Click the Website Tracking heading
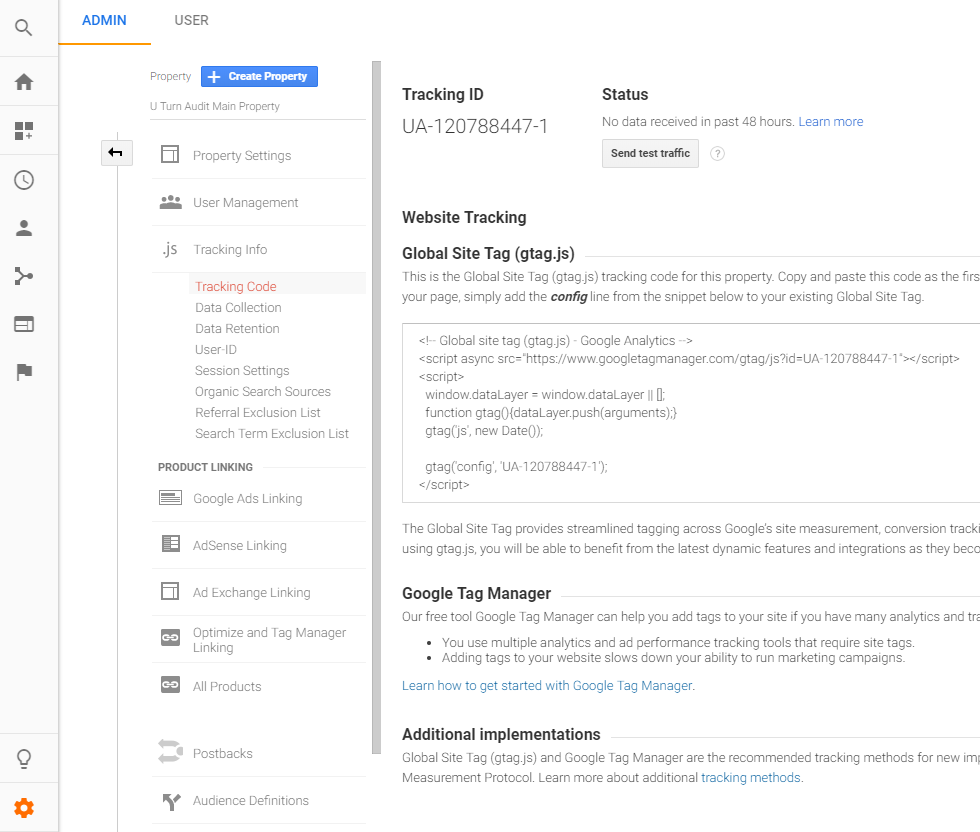 point(464,217)
